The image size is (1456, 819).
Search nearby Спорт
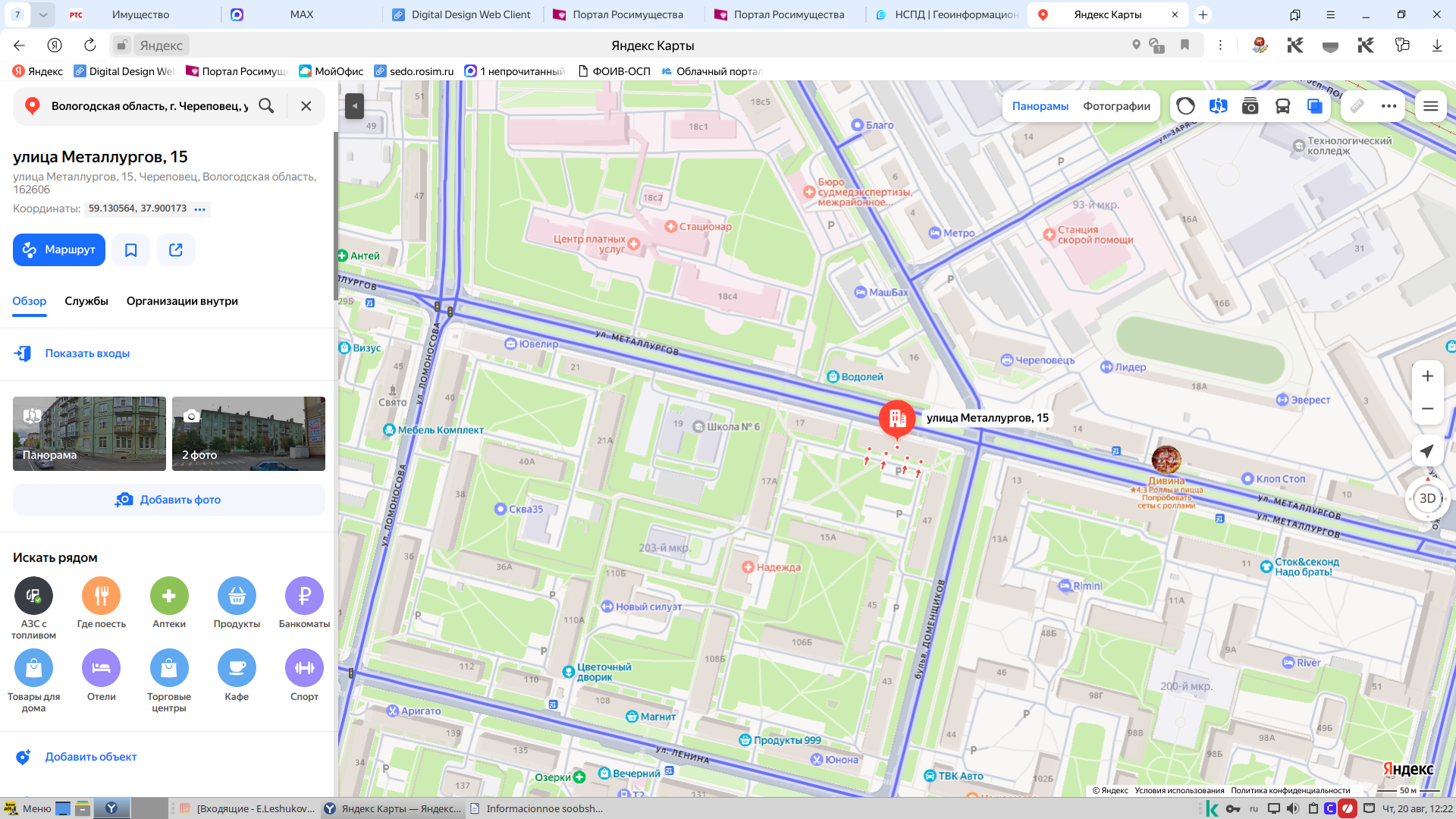[x=304, y=676]
